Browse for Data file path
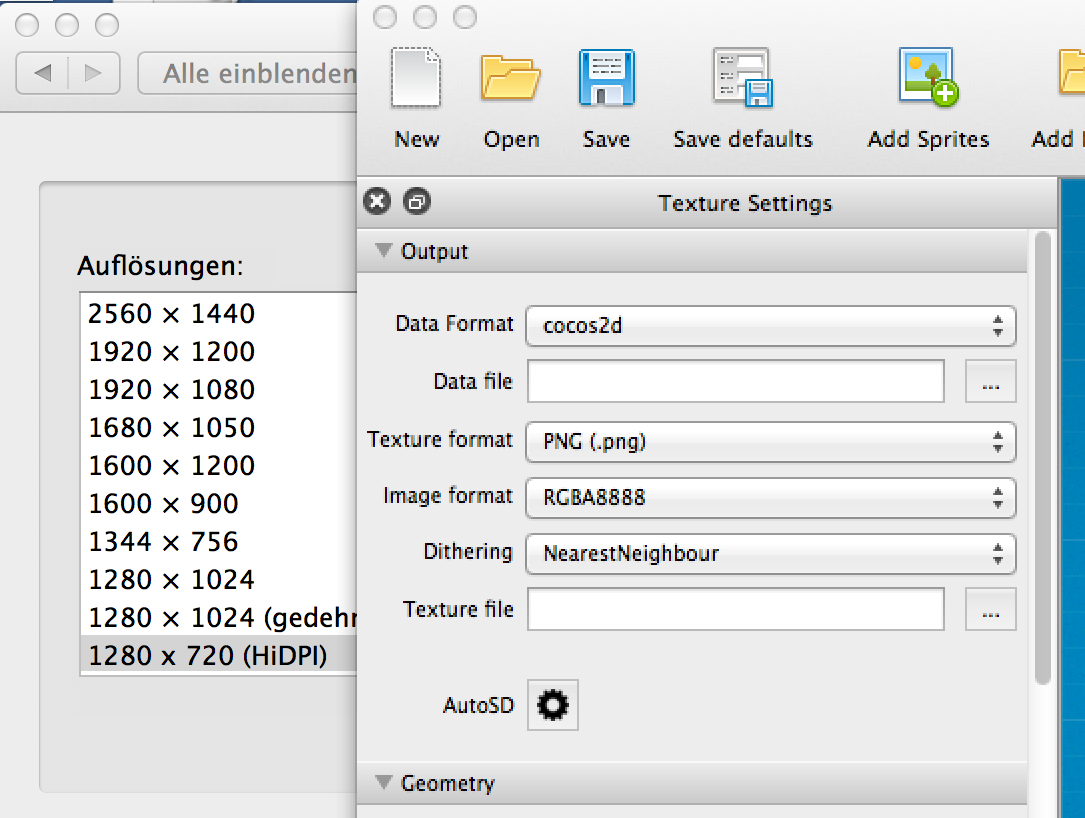Screen dimensions: 1085x818 pos(990,382)
